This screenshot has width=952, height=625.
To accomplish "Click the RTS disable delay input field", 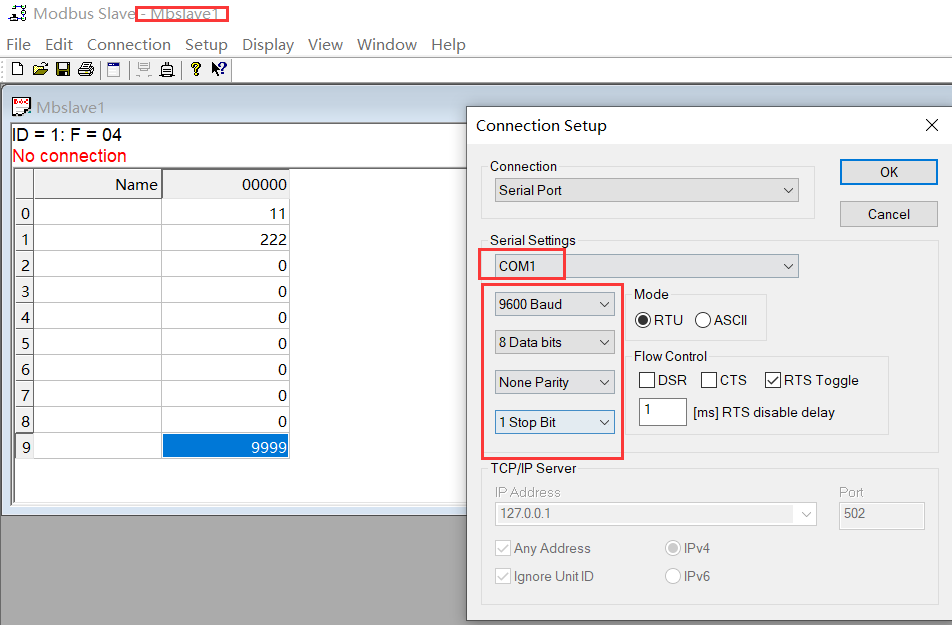I will (x=662, y=411).
